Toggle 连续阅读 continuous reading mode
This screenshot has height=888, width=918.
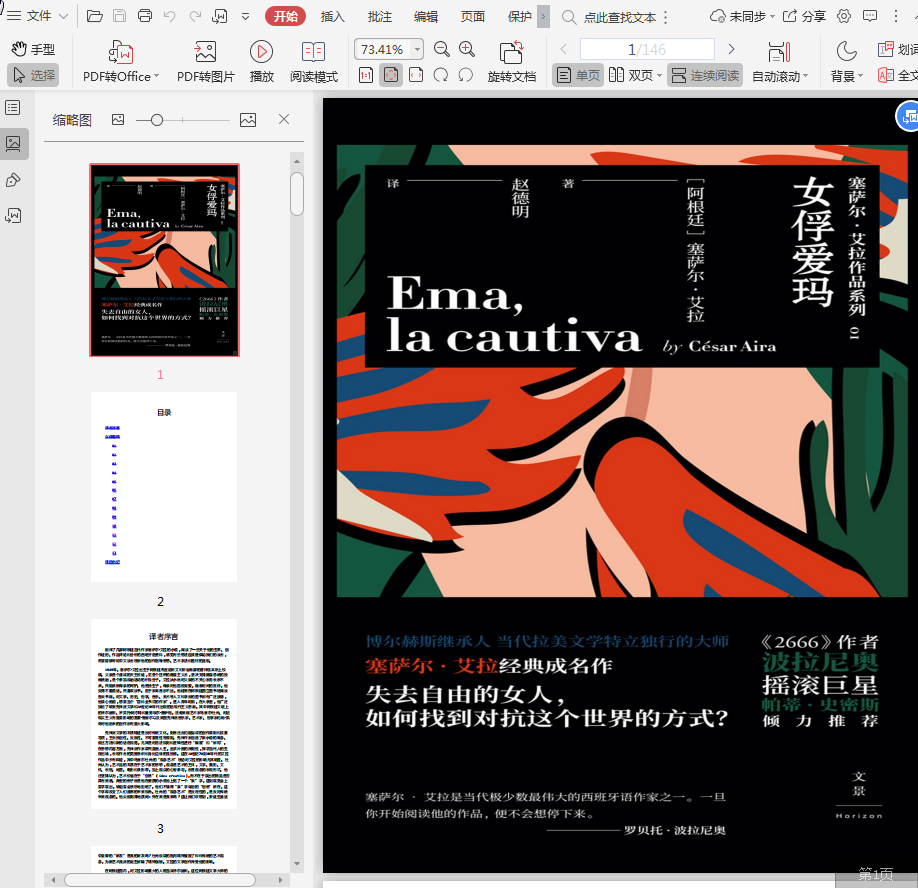pos(705,75)
